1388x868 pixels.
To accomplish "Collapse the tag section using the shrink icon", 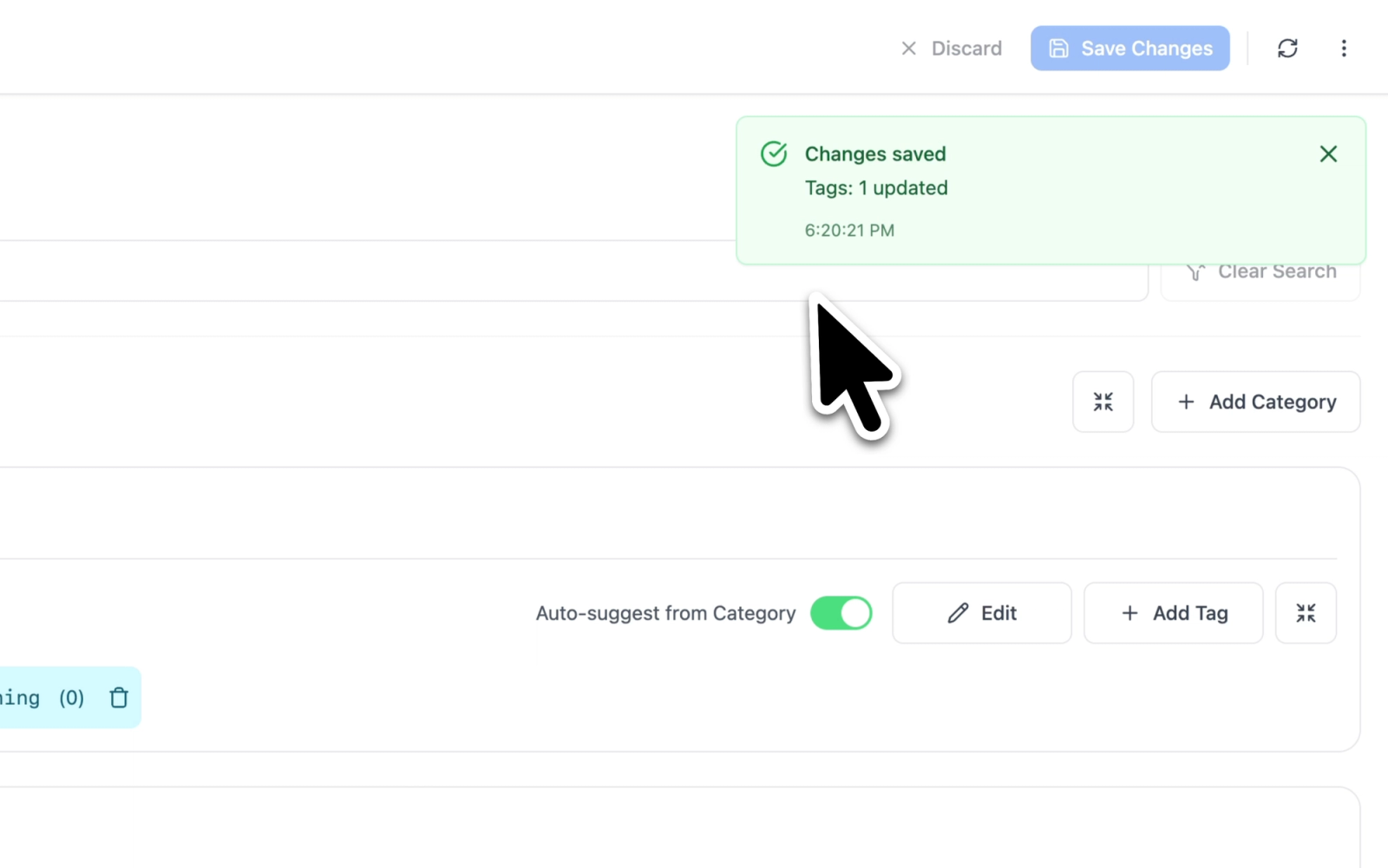I will (x=1306, y=613).
